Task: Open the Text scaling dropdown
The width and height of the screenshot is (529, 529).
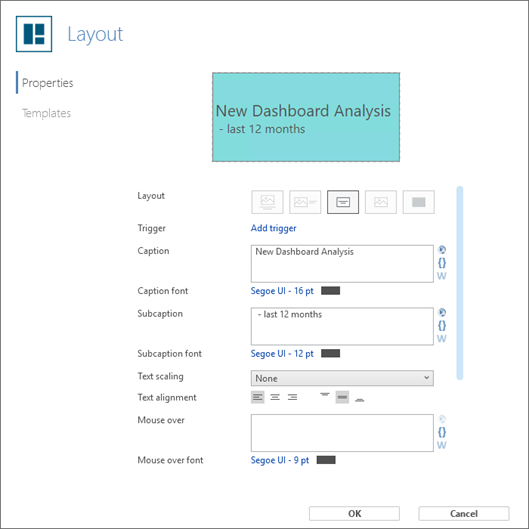Action: (x=342, y=378)
